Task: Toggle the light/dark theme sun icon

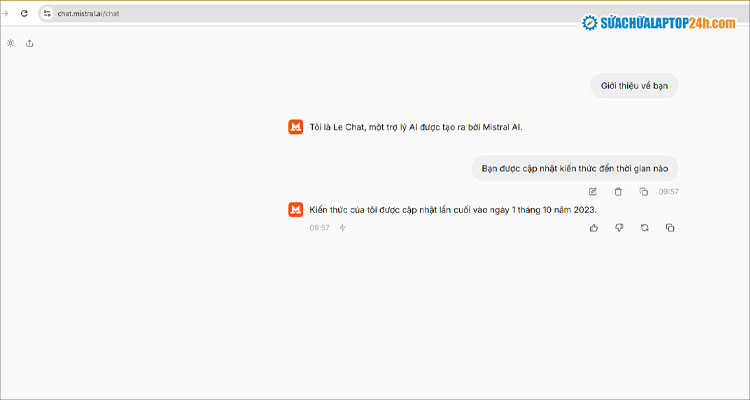Action: (x=10, y=43)
